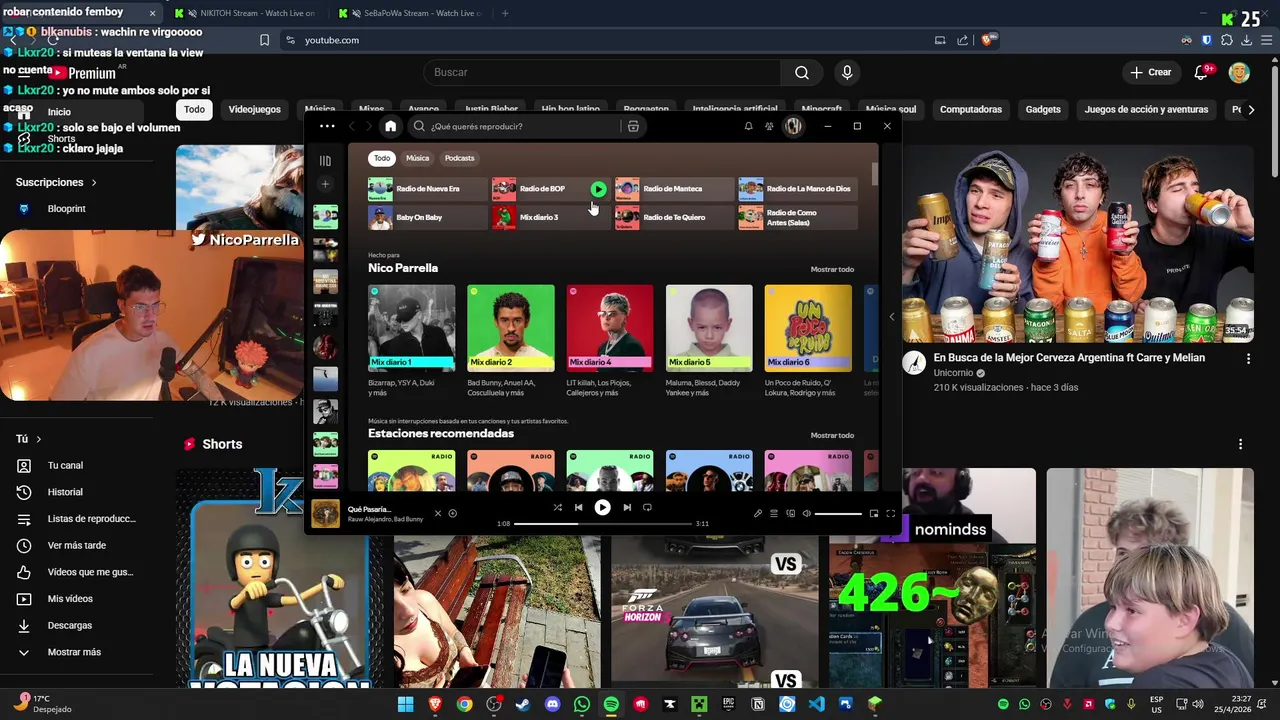The height and width of the screenshot is (720, 1280).
Task: Toggle repeat in Spotify player
Action: tap(647, 508)
